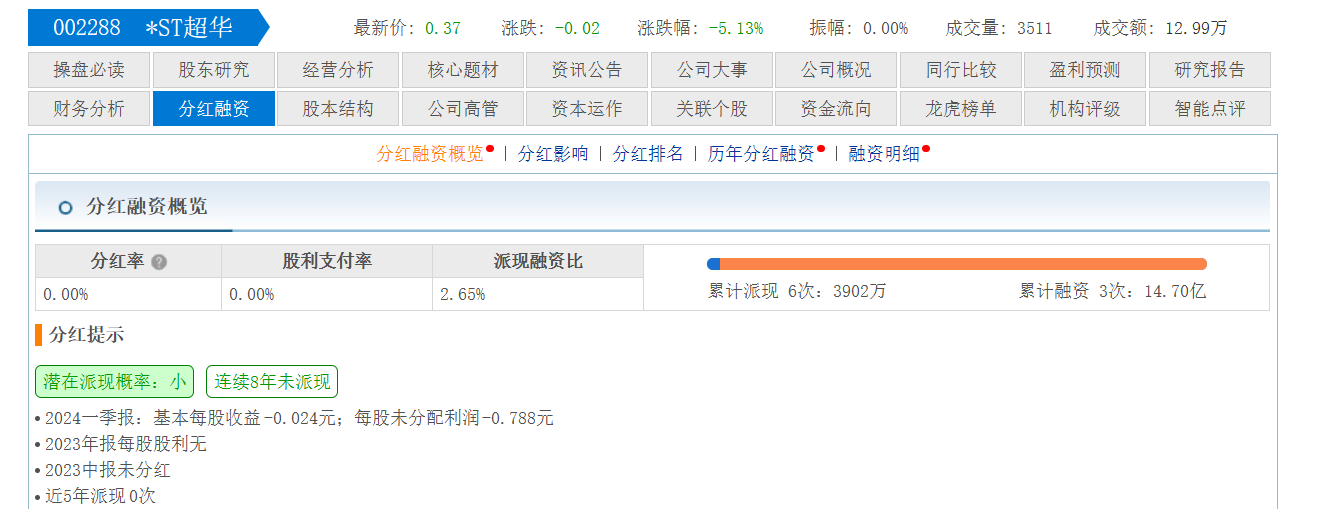Click the 2023中报未分红 line
Image resolution: width=1327 pixels, height=509 pixels.
107,470
